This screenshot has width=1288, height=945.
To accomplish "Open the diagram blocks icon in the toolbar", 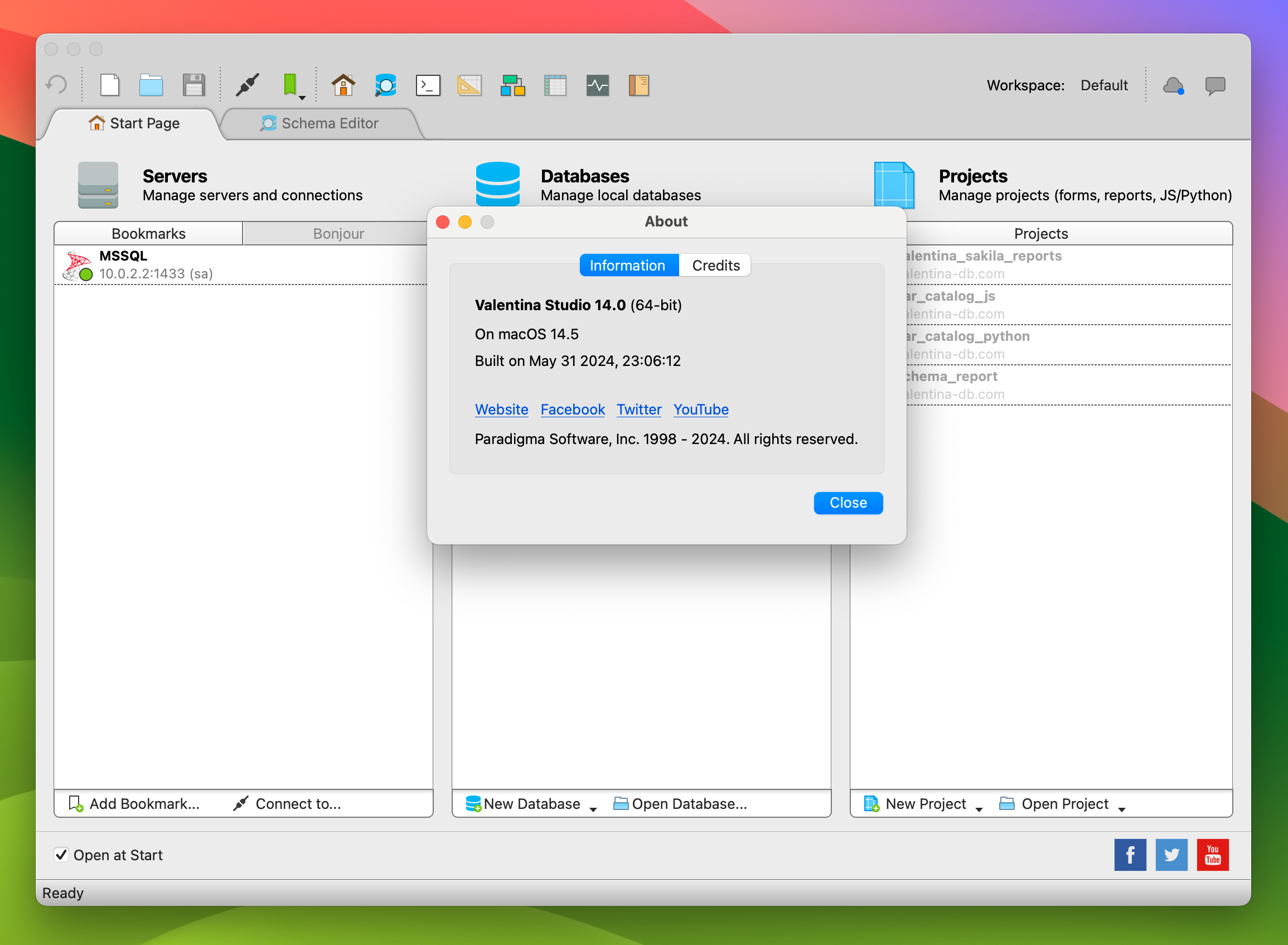I will [513, 85].
